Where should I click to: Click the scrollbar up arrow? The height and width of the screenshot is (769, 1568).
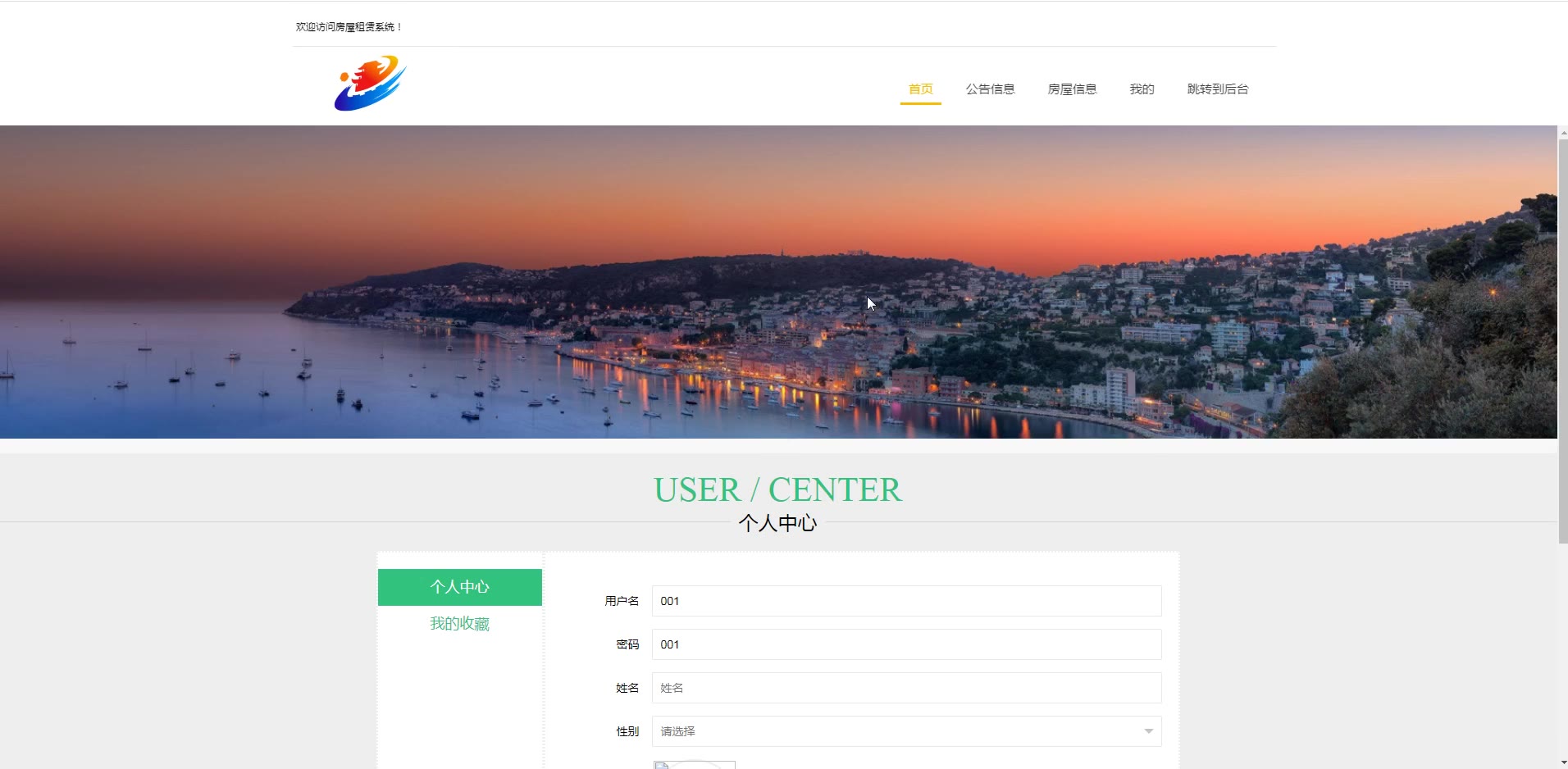pos(1563,132)
